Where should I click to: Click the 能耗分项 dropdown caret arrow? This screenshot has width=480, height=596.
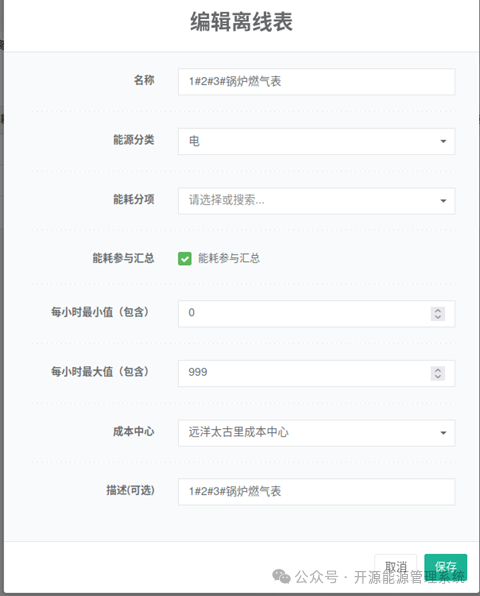click(x=443, y=201)
